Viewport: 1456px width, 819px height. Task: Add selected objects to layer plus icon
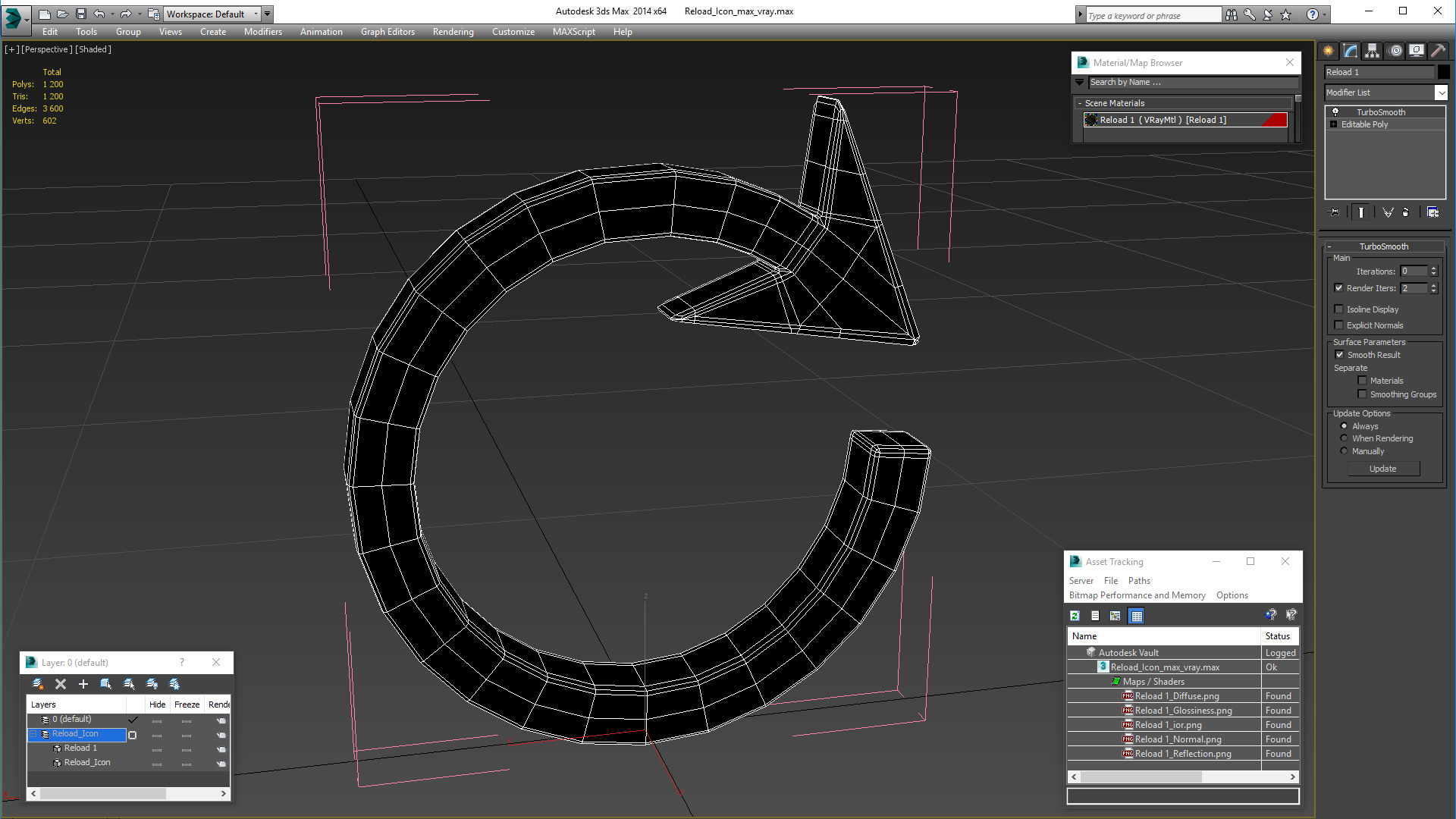tap(83, 684)
